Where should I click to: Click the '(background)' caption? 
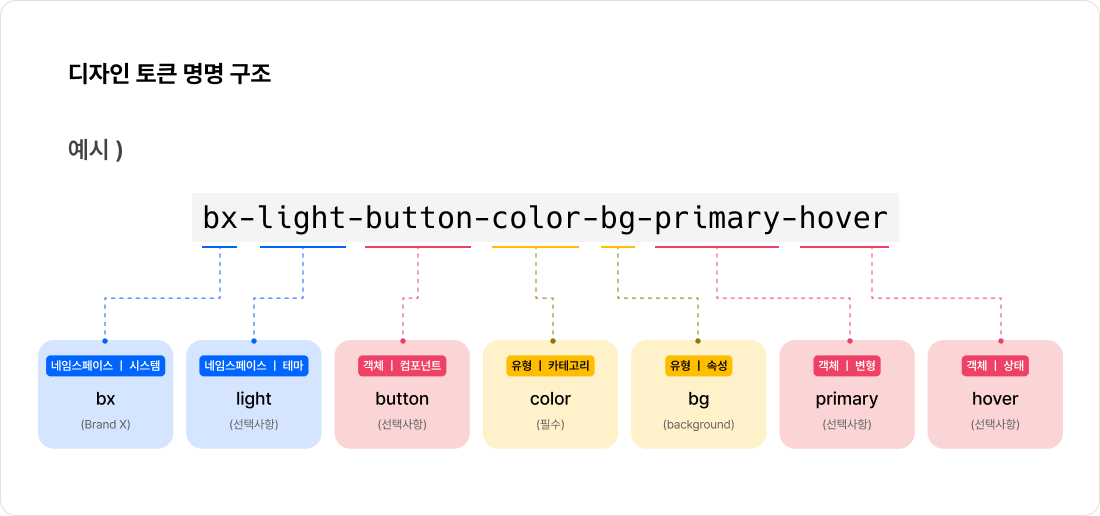point(698,424)
